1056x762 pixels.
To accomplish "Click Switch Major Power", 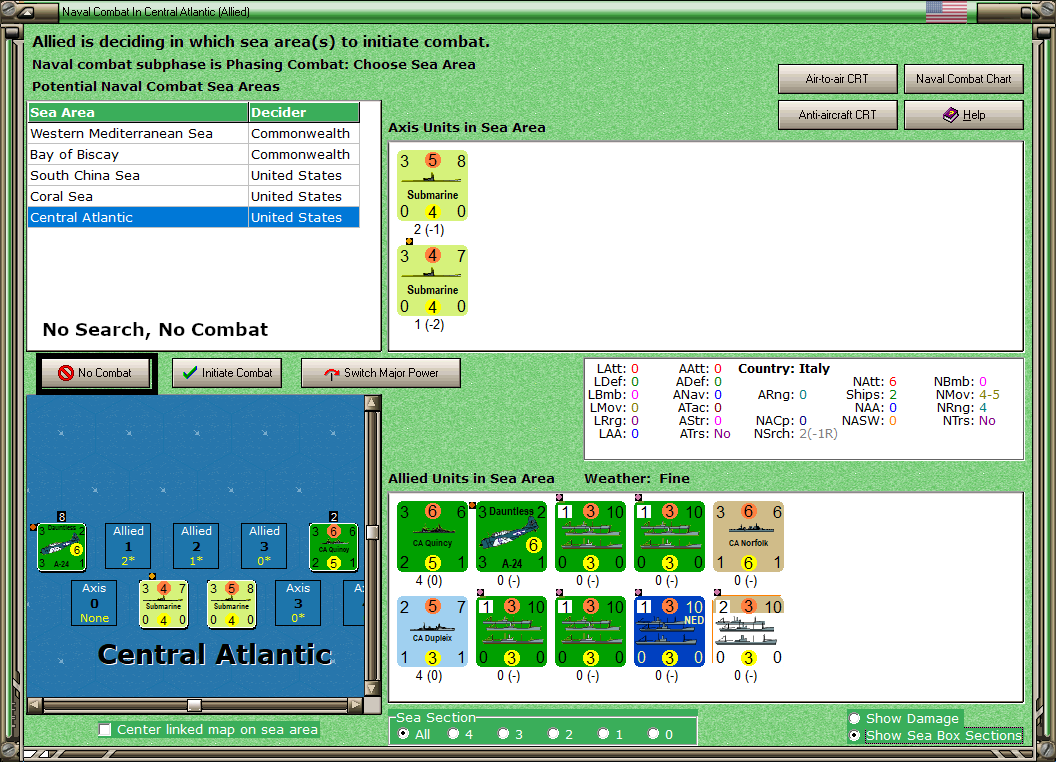I will (x=381, y=373).
